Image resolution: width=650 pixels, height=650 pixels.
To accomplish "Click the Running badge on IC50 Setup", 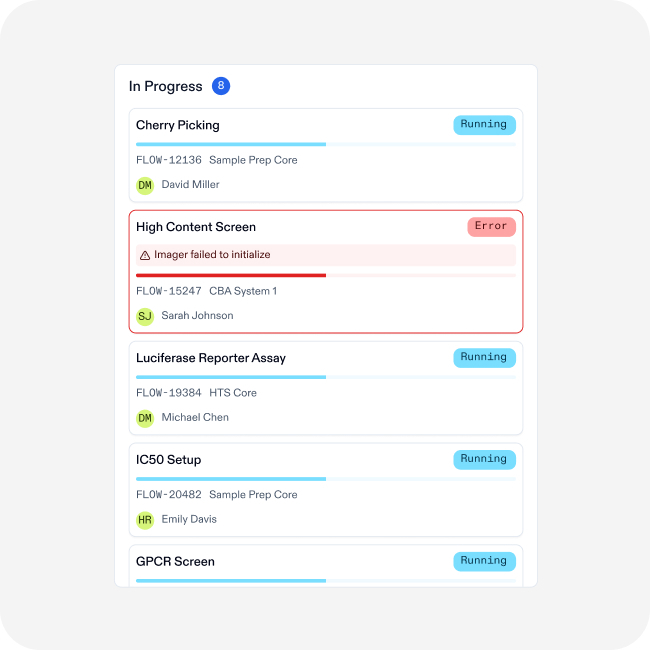I will coord(484,460).
